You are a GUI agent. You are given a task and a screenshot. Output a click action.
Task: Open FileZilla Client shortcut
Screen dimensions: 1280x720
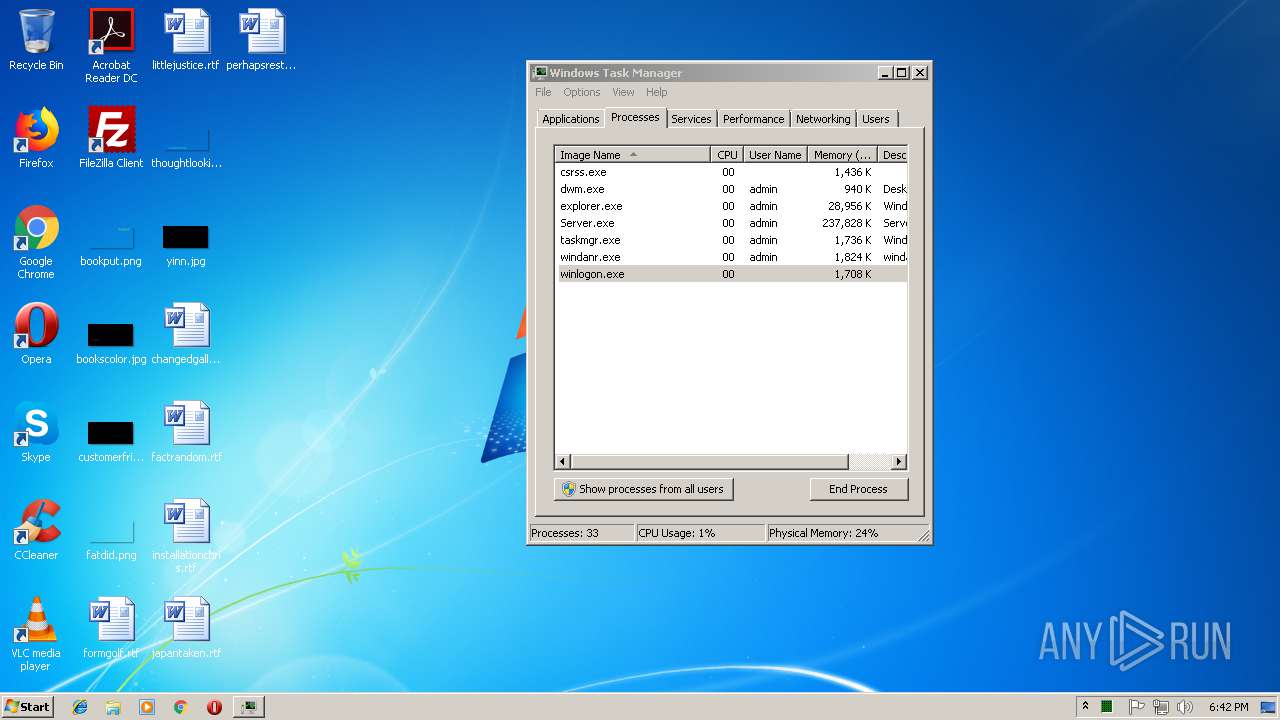point(111,138)
